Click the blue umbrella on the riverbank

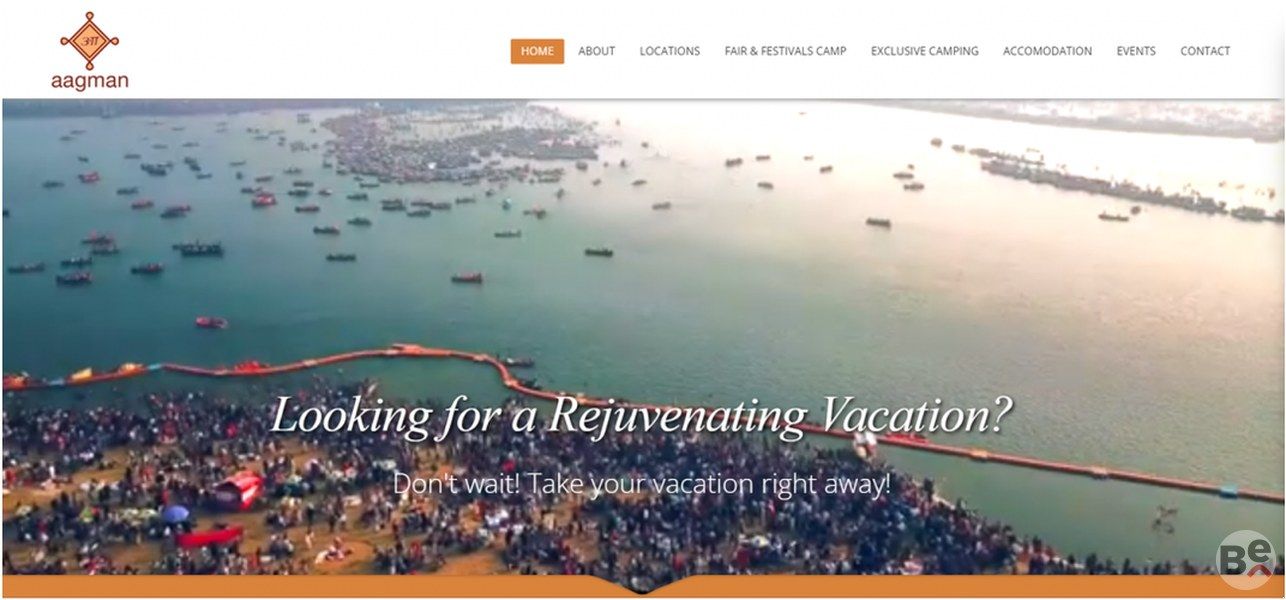tap(175, 513)
